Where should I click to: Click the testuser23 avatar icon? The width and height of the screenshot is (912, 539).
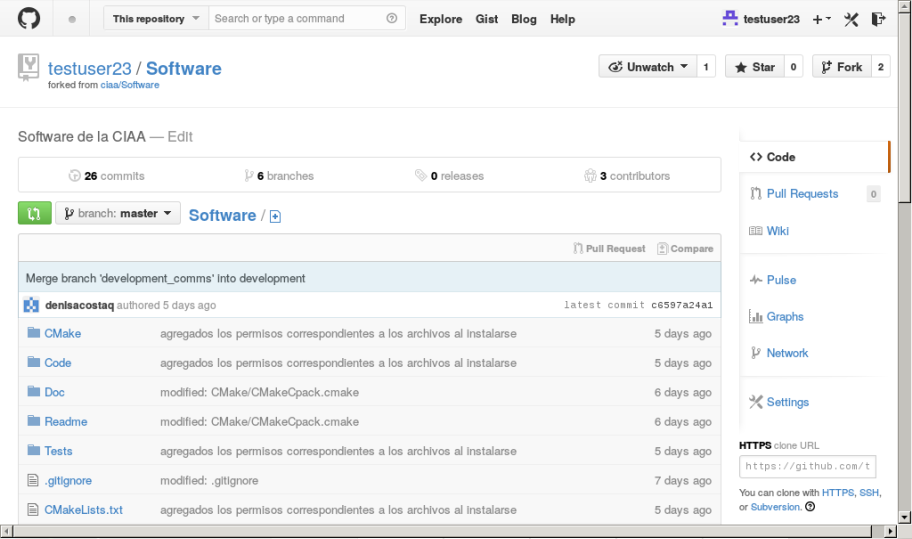[x=730, y=19]
